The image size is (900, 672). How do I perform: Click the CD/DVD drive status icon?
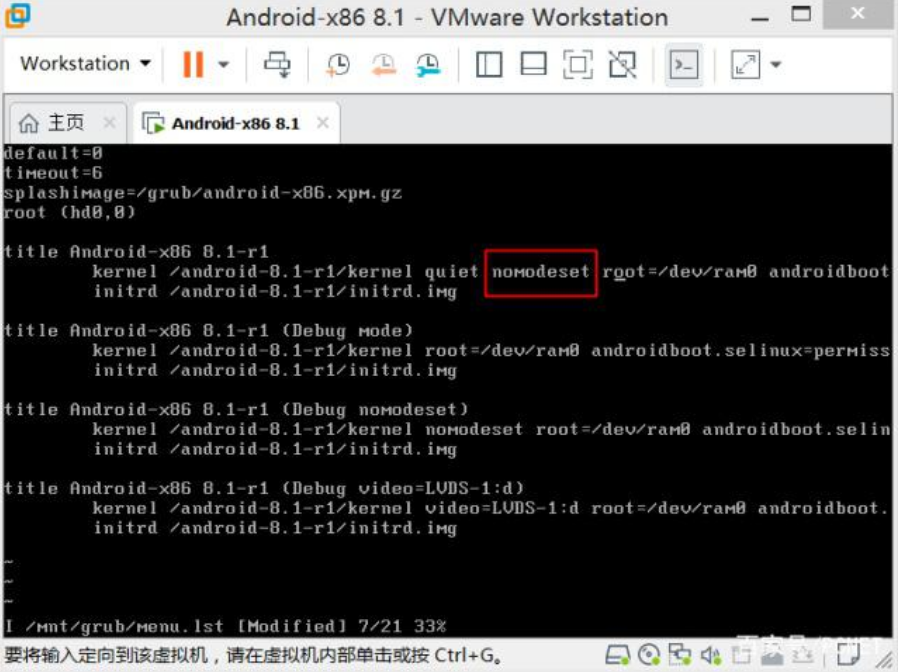click(649, 655)
